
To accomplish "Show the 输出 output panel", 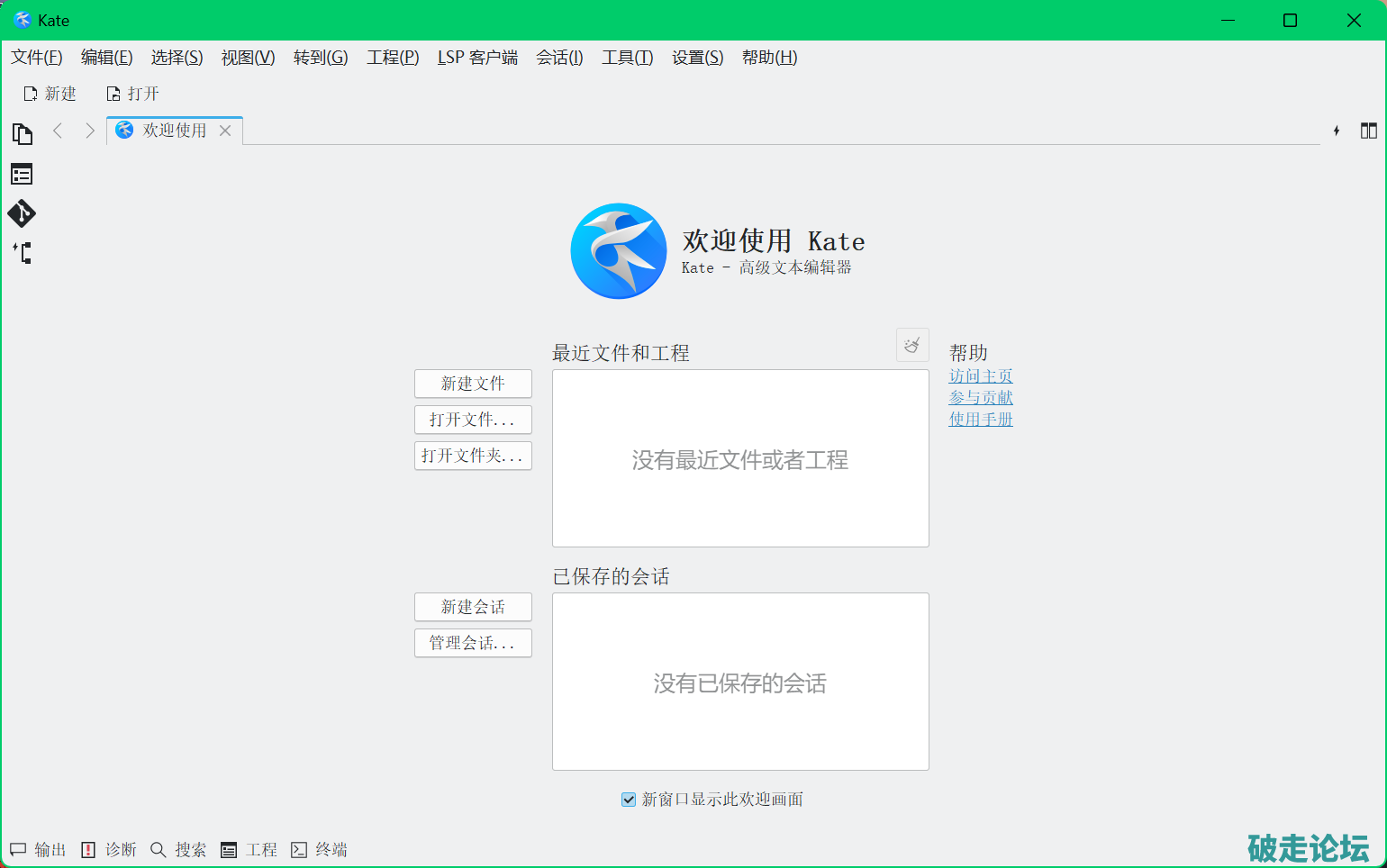I will click(39, 850).
